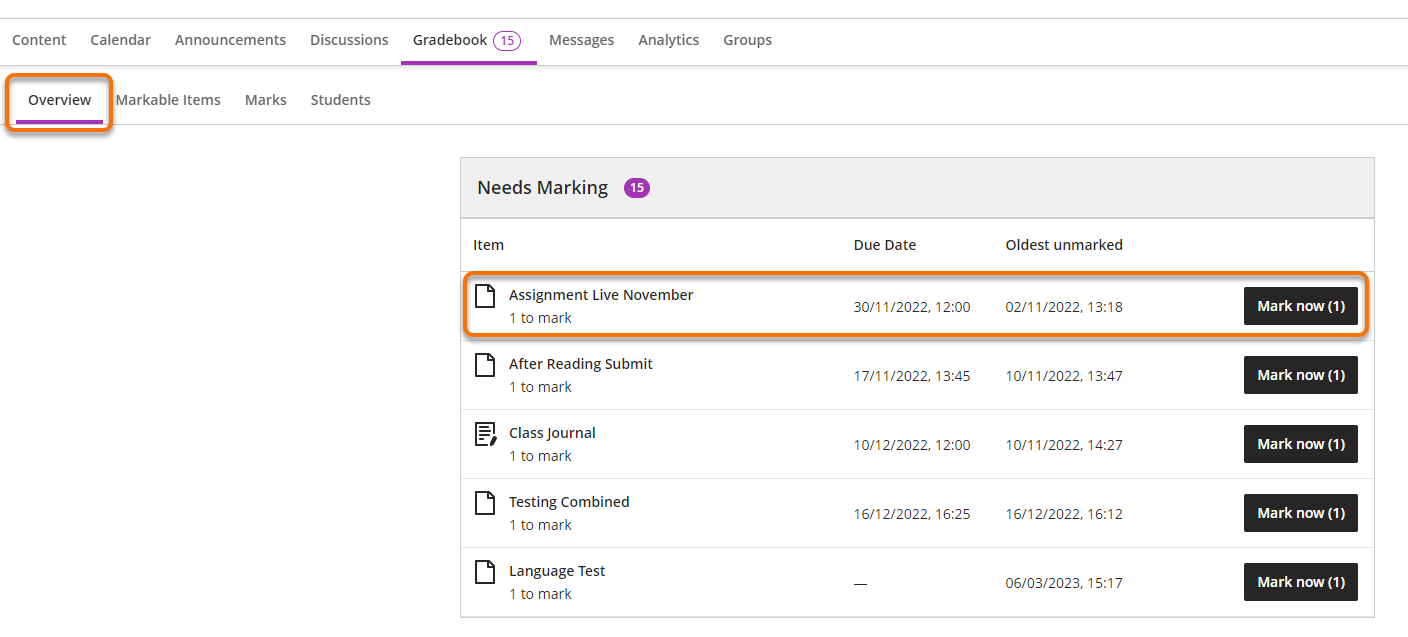Click Mark now for Class Journal
Screen dimensions: 1408x637
pos(1300,444)
